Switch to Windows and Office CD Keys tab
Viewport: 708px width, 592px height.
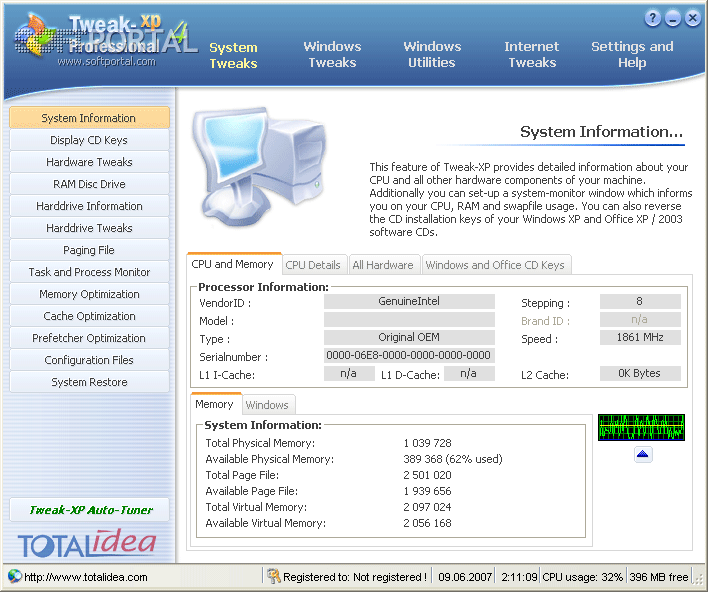tap(495, 265)
